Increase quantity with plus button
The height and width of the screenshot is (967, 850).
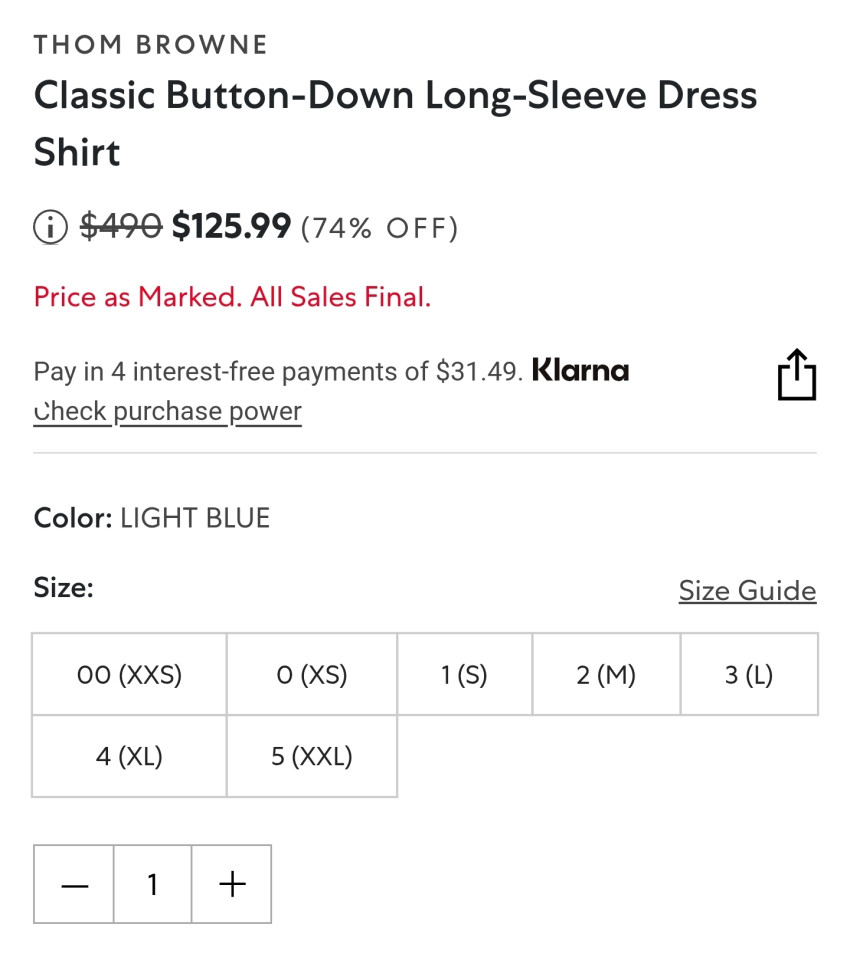231,884
